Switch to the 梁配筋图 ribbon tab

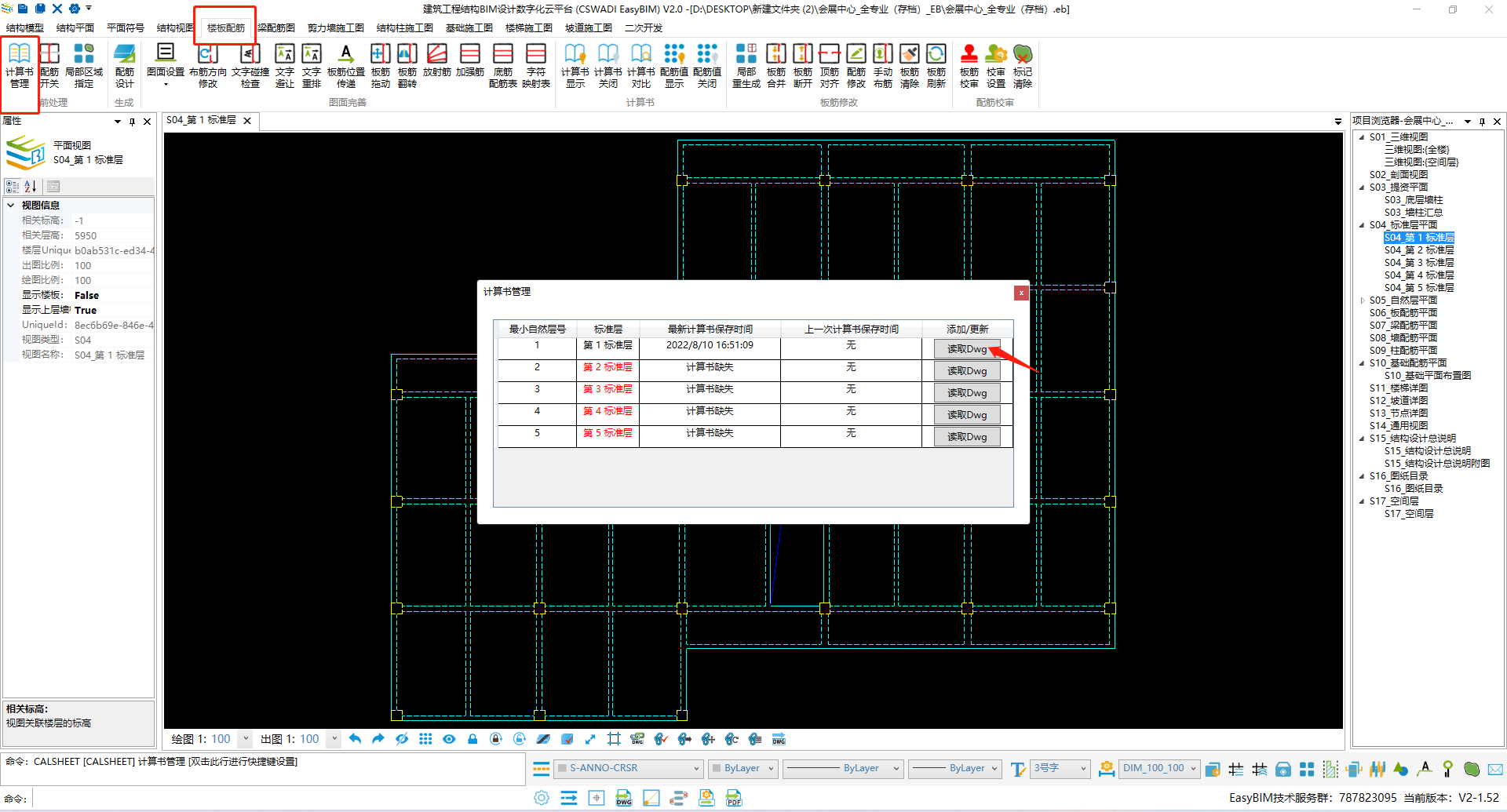tap(276, 27)
